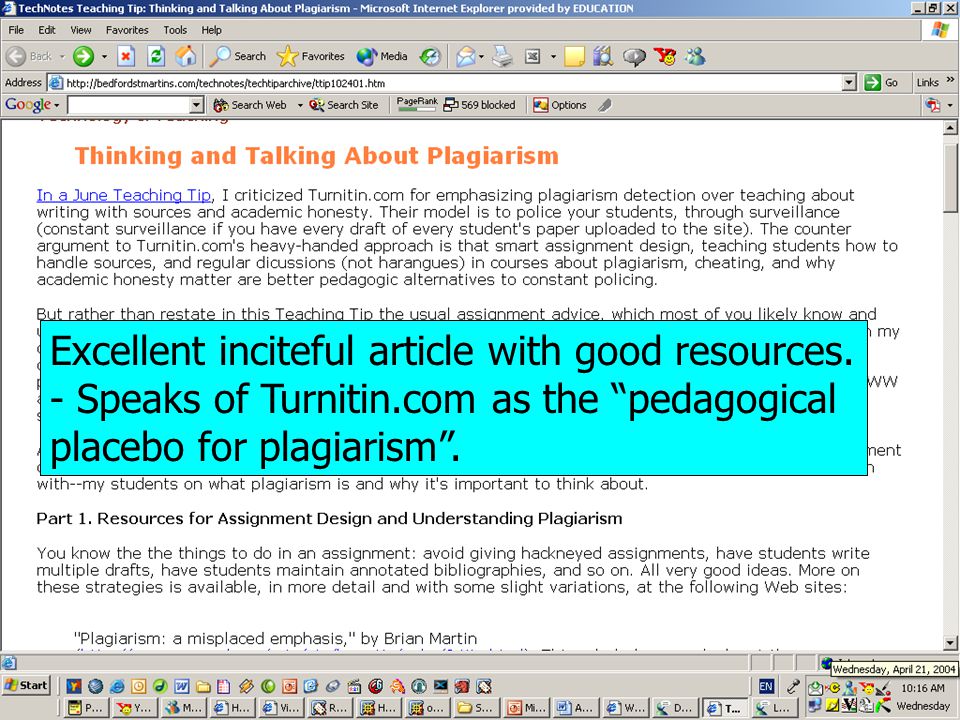Expand the Links toolbar chevron
Image resolution: width=960 pixels, height=720 pixels.
click(x=950, y=80)
